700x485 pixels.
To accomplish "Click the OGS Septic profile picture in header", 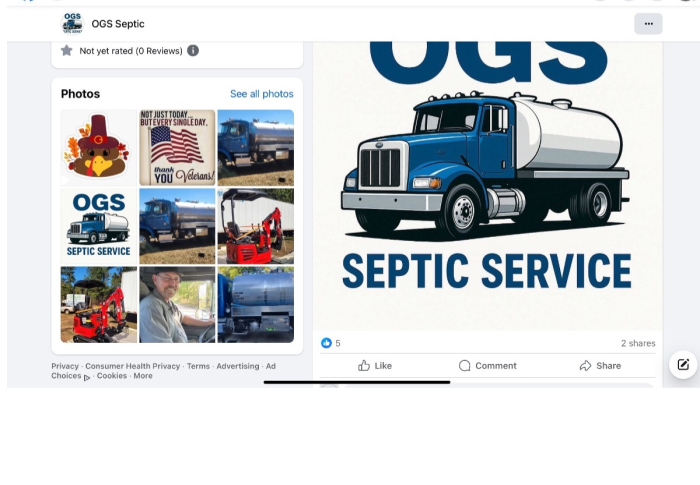I will tap(72, 24).
